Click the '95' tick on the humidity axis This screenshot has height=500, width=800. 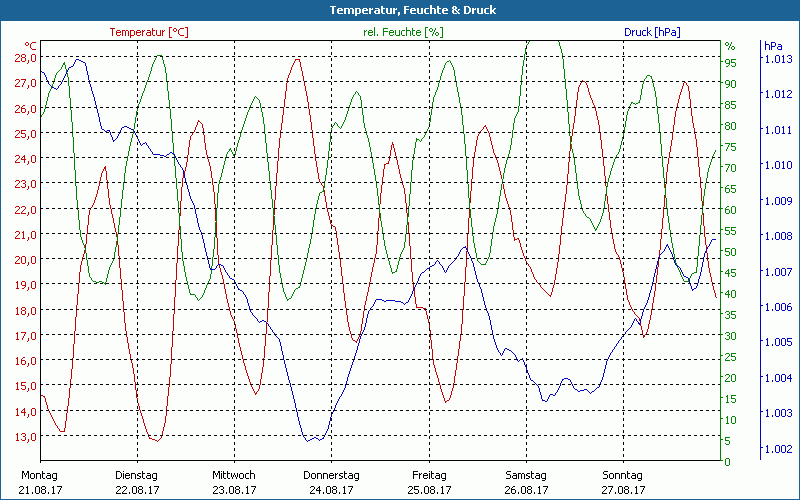pyautogui.click(x=730, y=63)
